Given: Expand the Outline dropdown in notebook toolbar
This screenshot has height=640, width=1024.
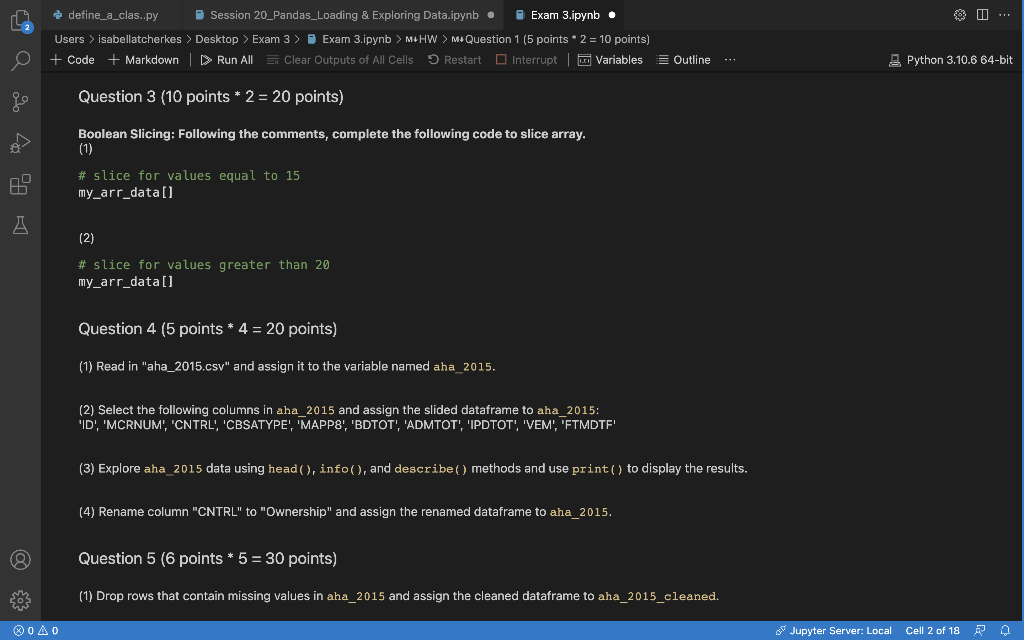Looking at the screenshot, I should tap(683, 60).
